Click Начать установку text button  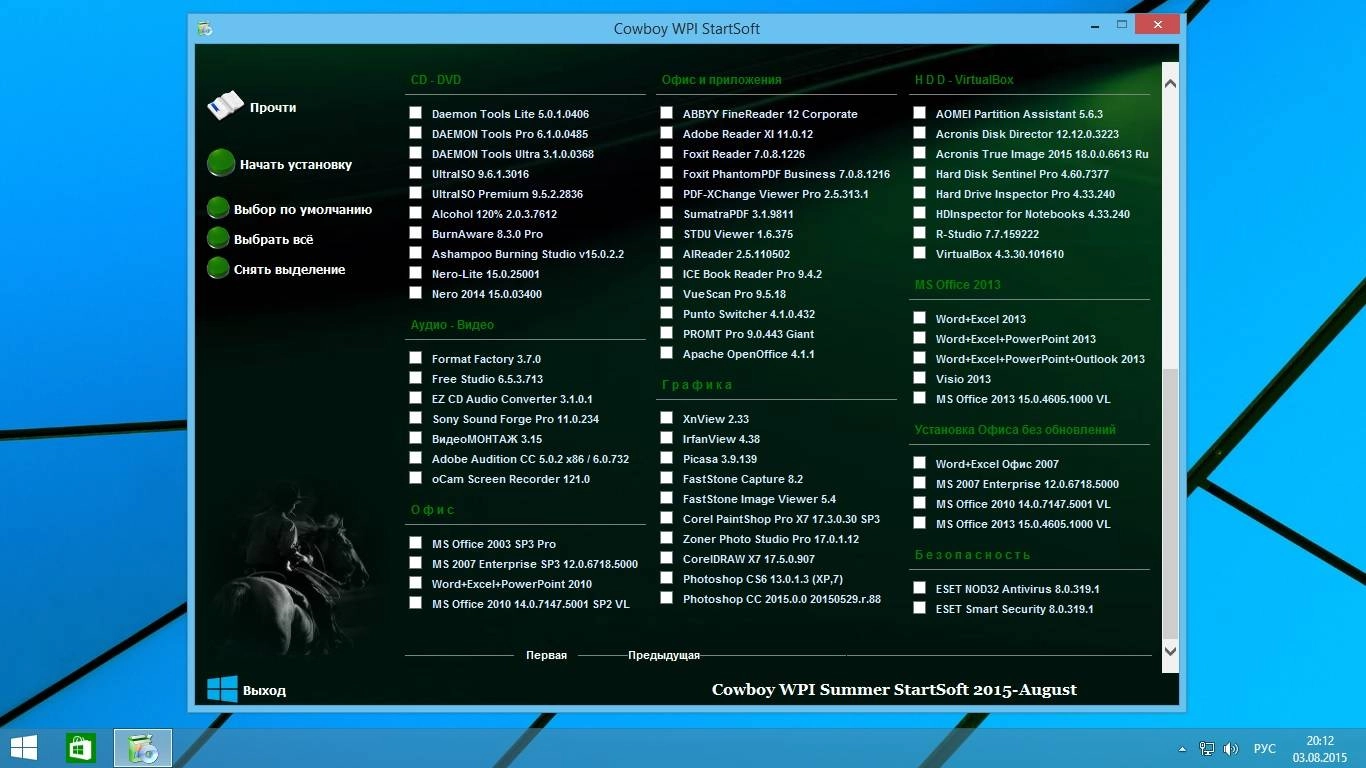pos(296,165)
